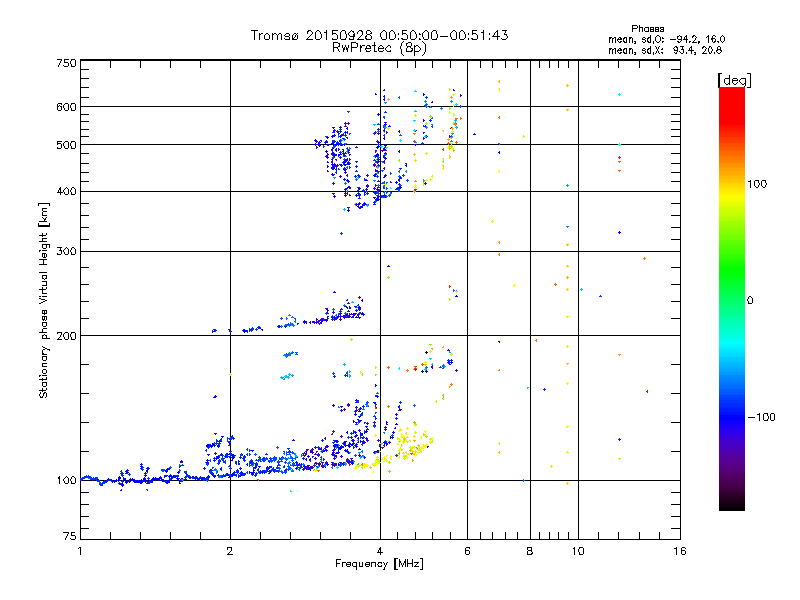Click the '8' x-axis tick label
The image size is (800, 600).
(530, 551)
